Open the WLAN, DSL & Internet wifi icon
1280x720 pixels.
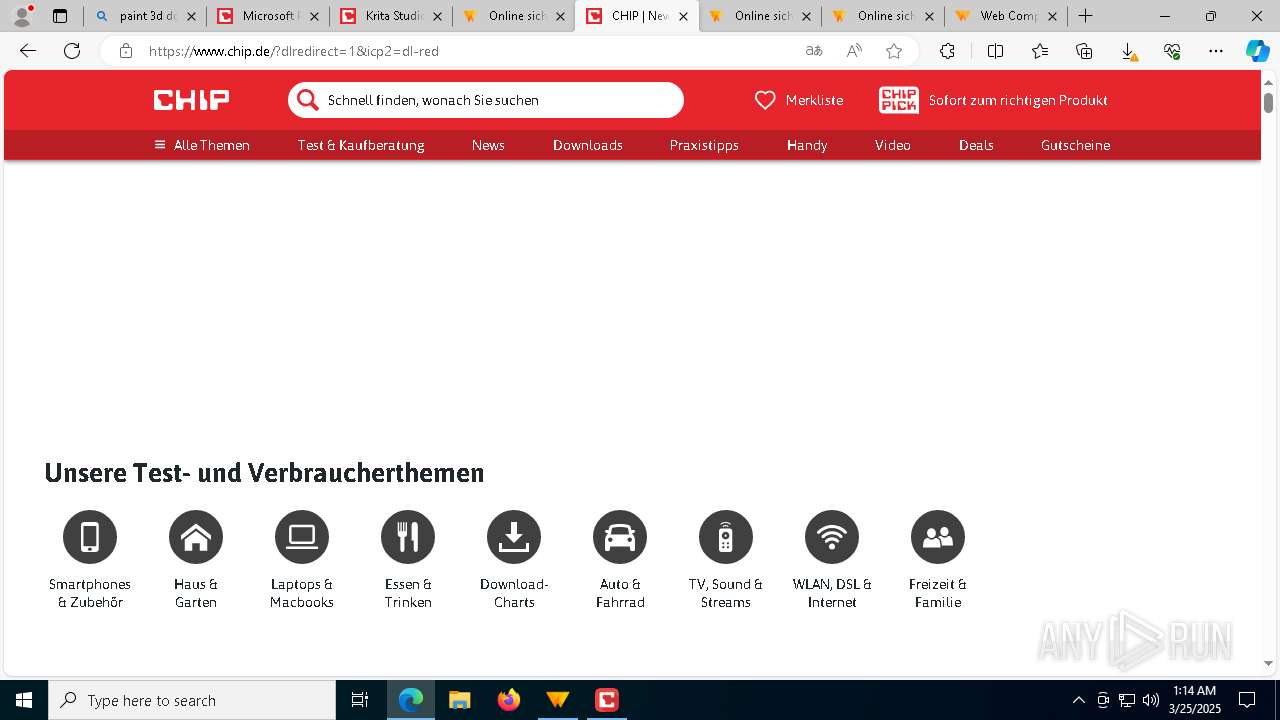pos(832,537)
